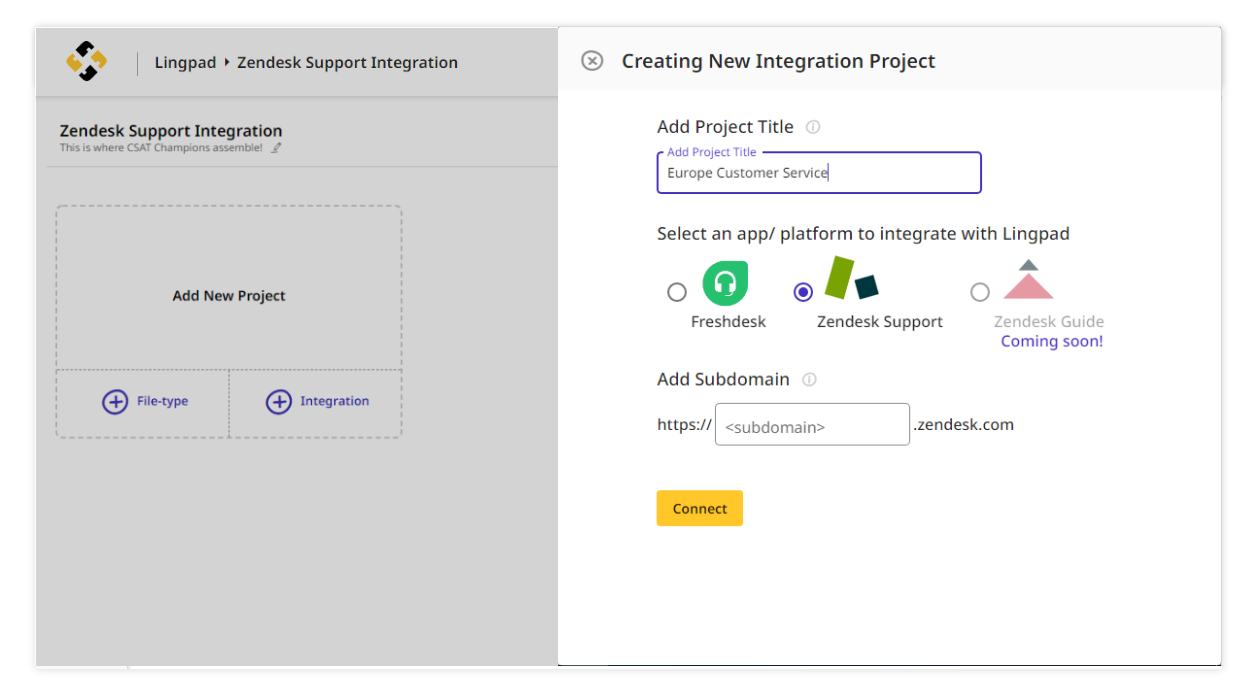1257x696 pixels.
Task: Click the plus icon for Integration
Action: (x=278, y=402)
